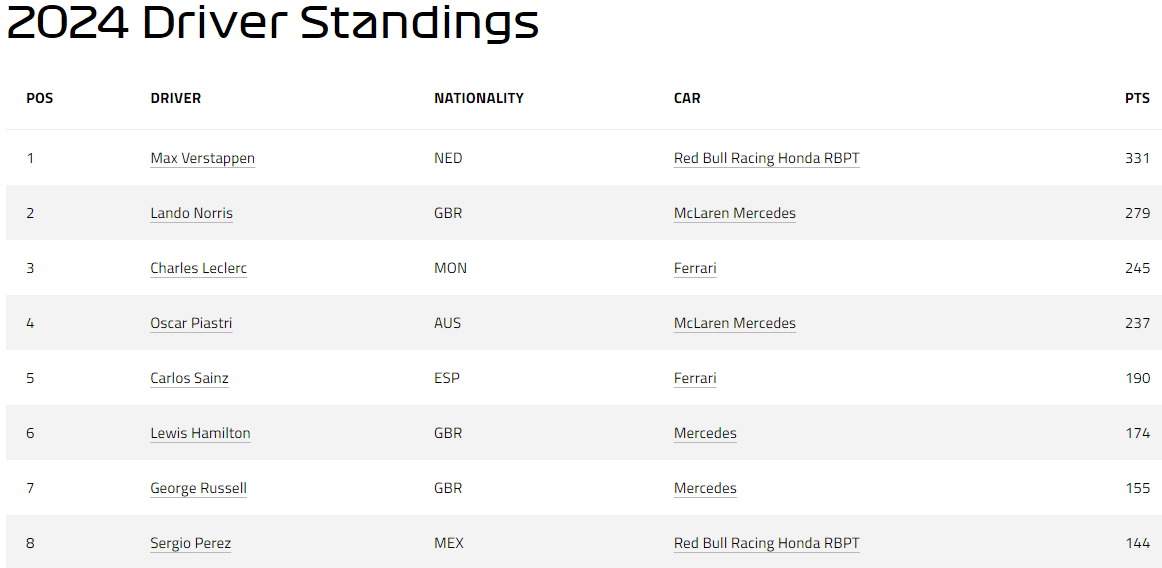
Task: Follow Russell's Mercedes team link
Action: pyautogui.click(x=705, y=488)
